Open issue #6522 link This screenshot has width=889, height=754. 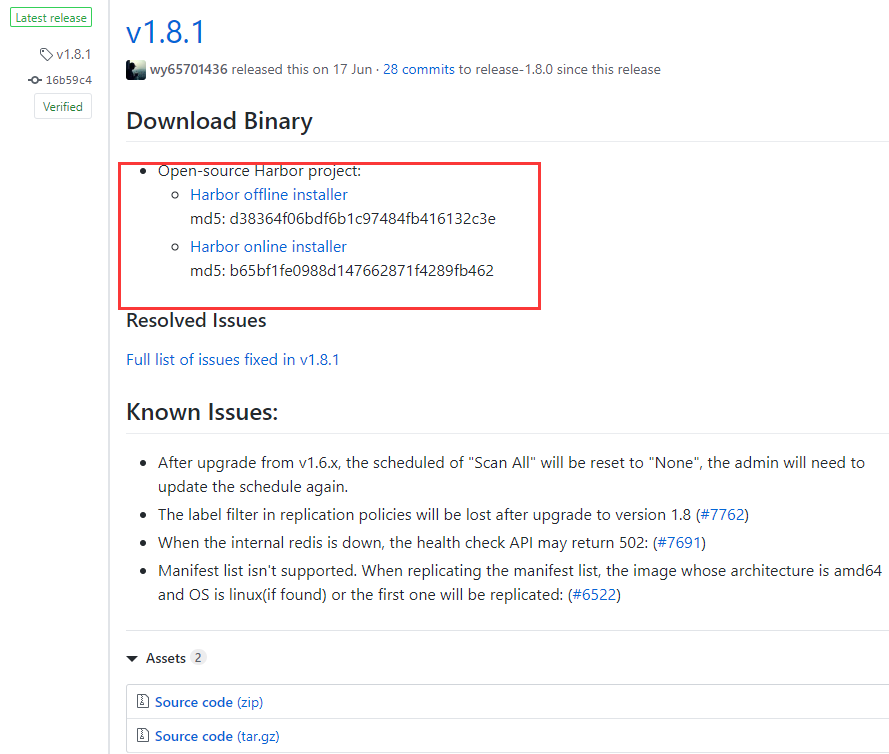(594, 595)
